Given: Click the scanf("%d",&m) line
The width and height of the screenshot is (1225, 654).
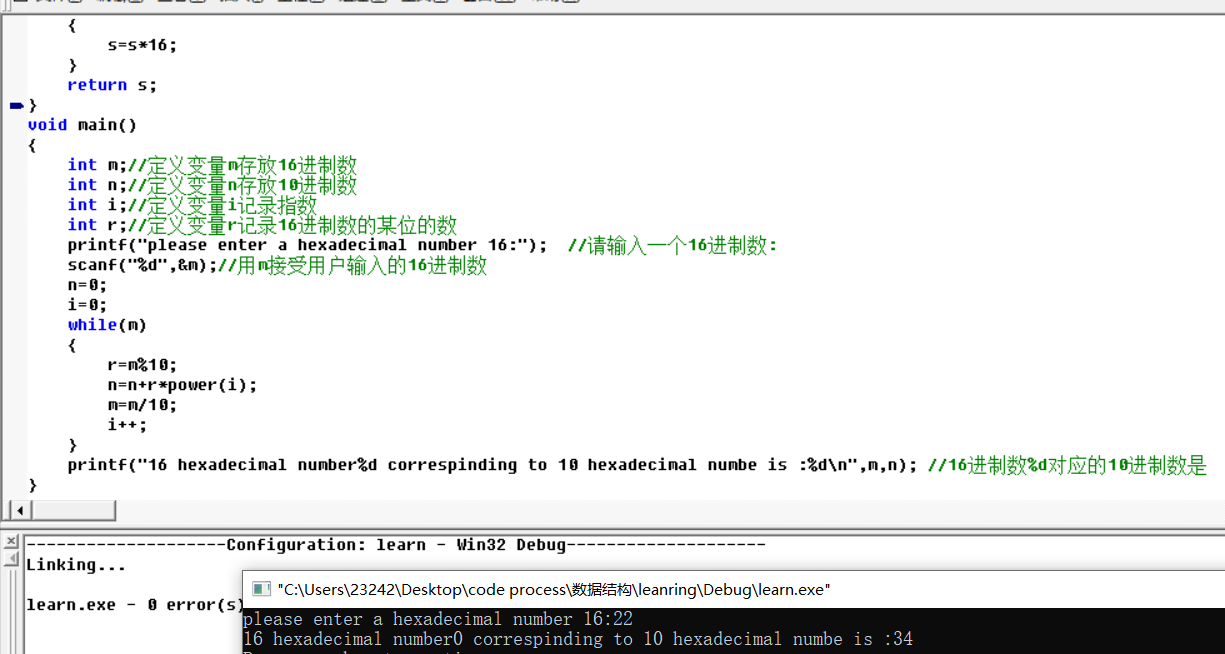Looking at the screenshot, I should (277, 265).
